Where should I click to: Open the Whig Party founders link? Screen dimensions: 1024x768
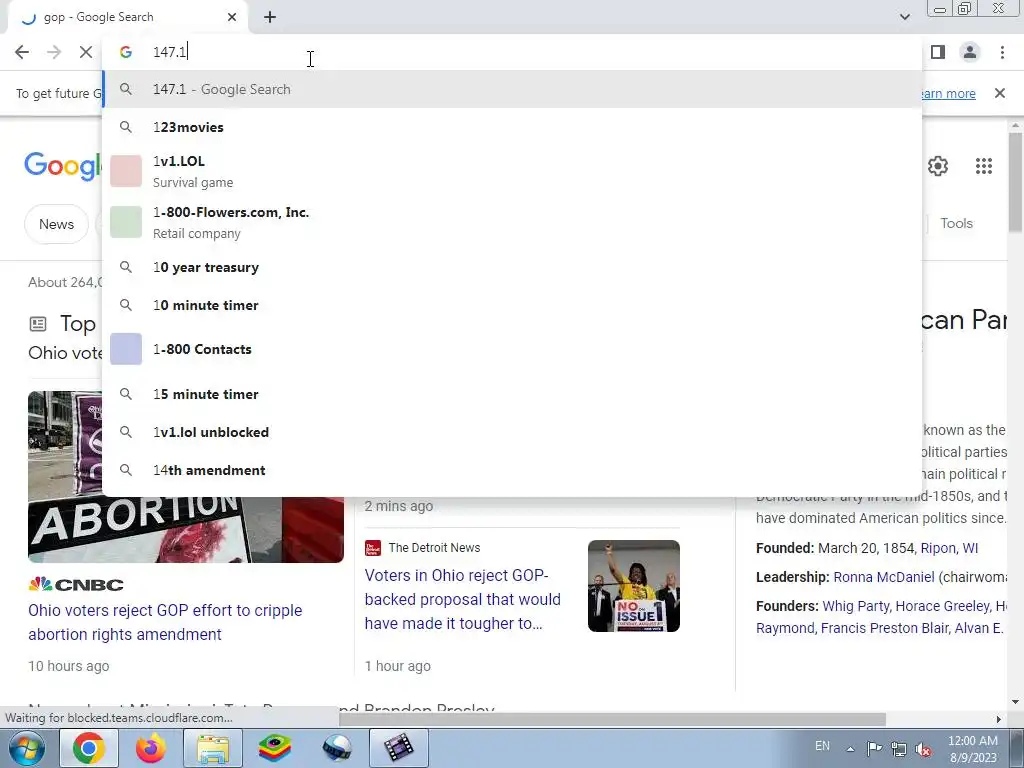coord(855,606)
